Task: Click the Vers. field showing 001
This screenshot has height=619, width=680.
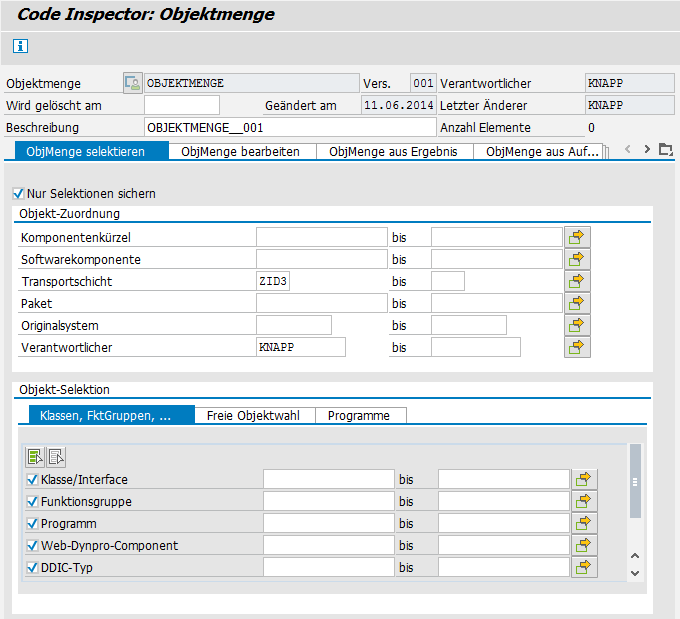Action: click(423, 83)
